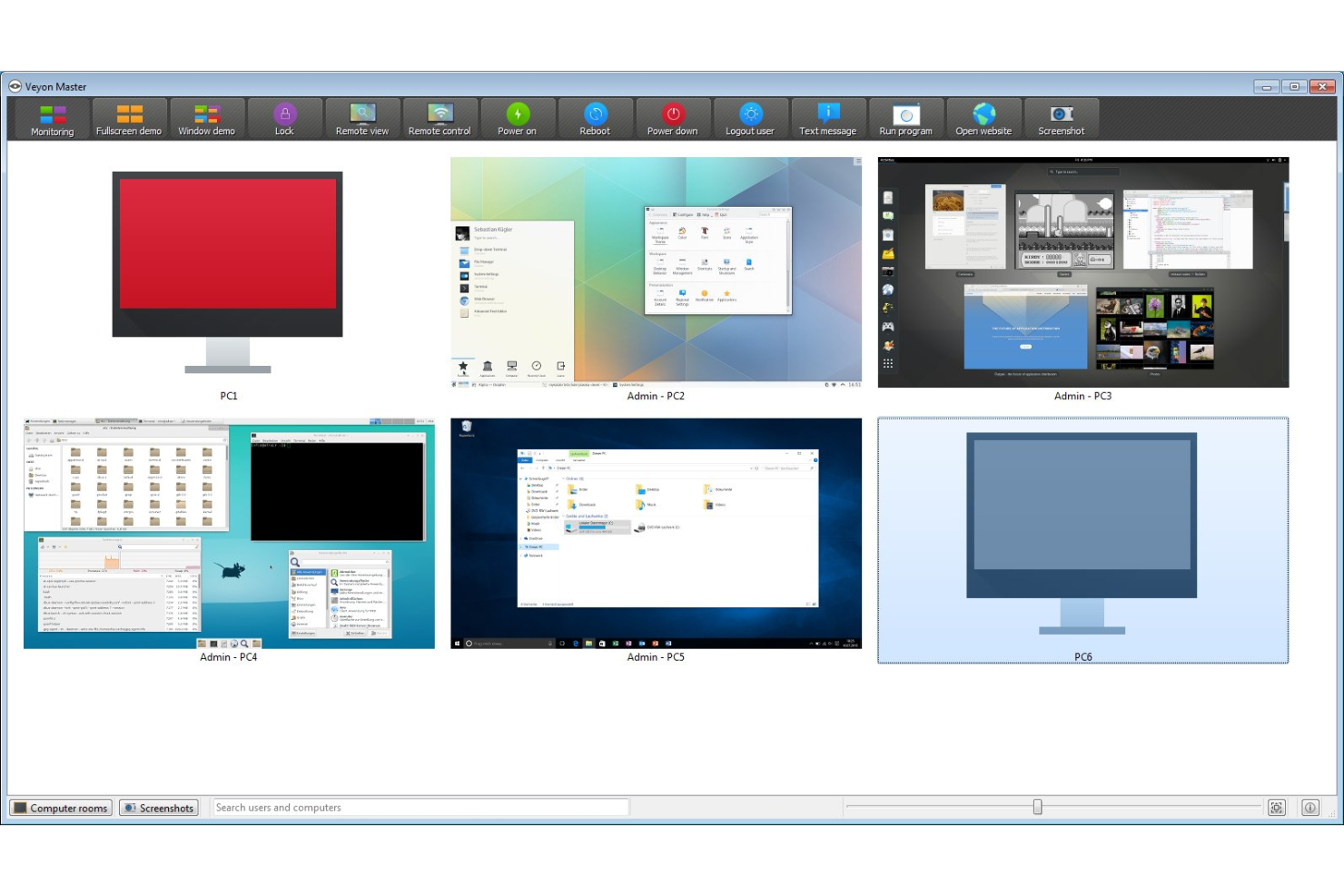Select the Monitoring mode icon
1344x896 pixels.
point(51,118)
